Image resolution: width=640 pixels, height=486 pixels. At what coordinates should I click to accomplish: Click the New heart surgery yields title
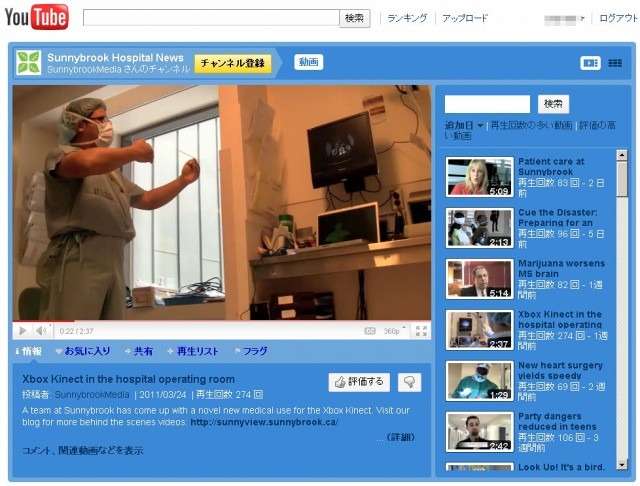[560, 371]
